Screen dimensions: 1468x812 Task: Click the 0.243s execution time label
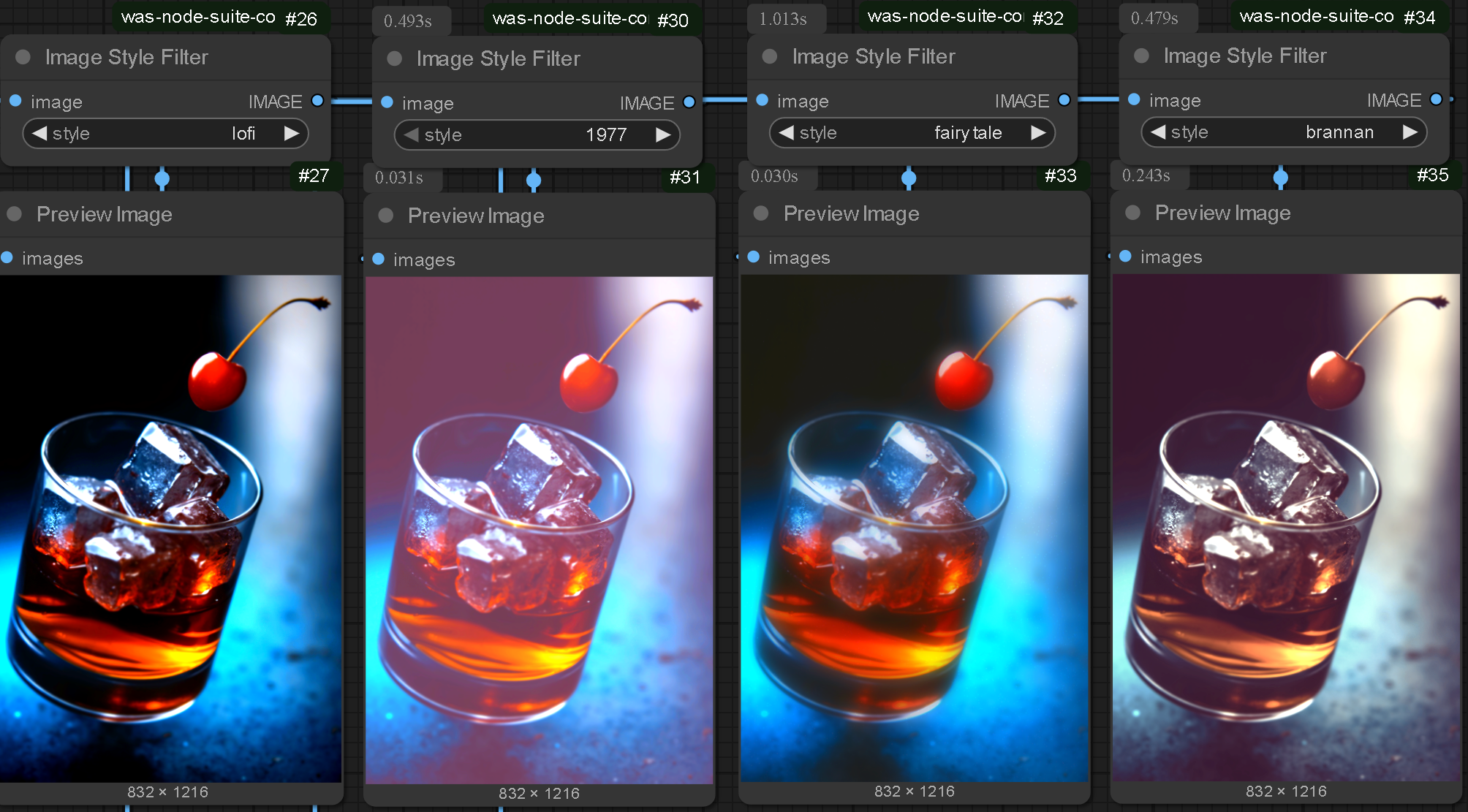click(1146, 175)
